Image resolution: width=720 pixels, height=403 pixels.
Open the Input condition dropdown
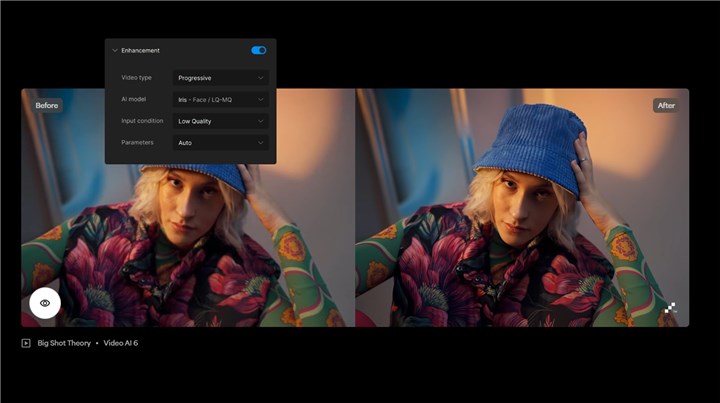220,121
